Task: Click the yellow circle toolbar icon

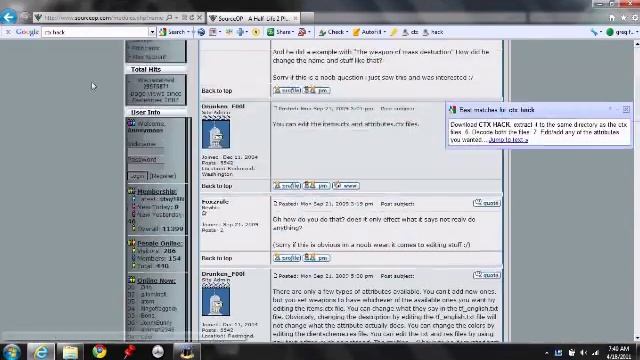Action: pos(256,32)
